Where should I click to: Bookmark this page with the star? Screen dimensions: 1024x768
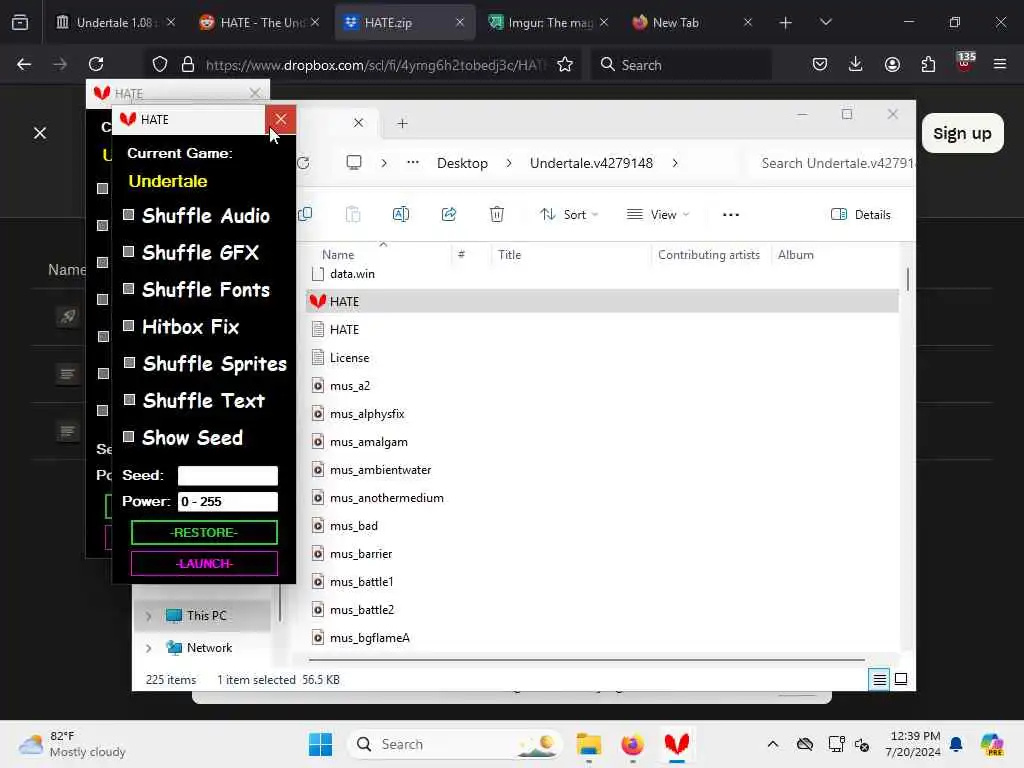pos(566,64)
